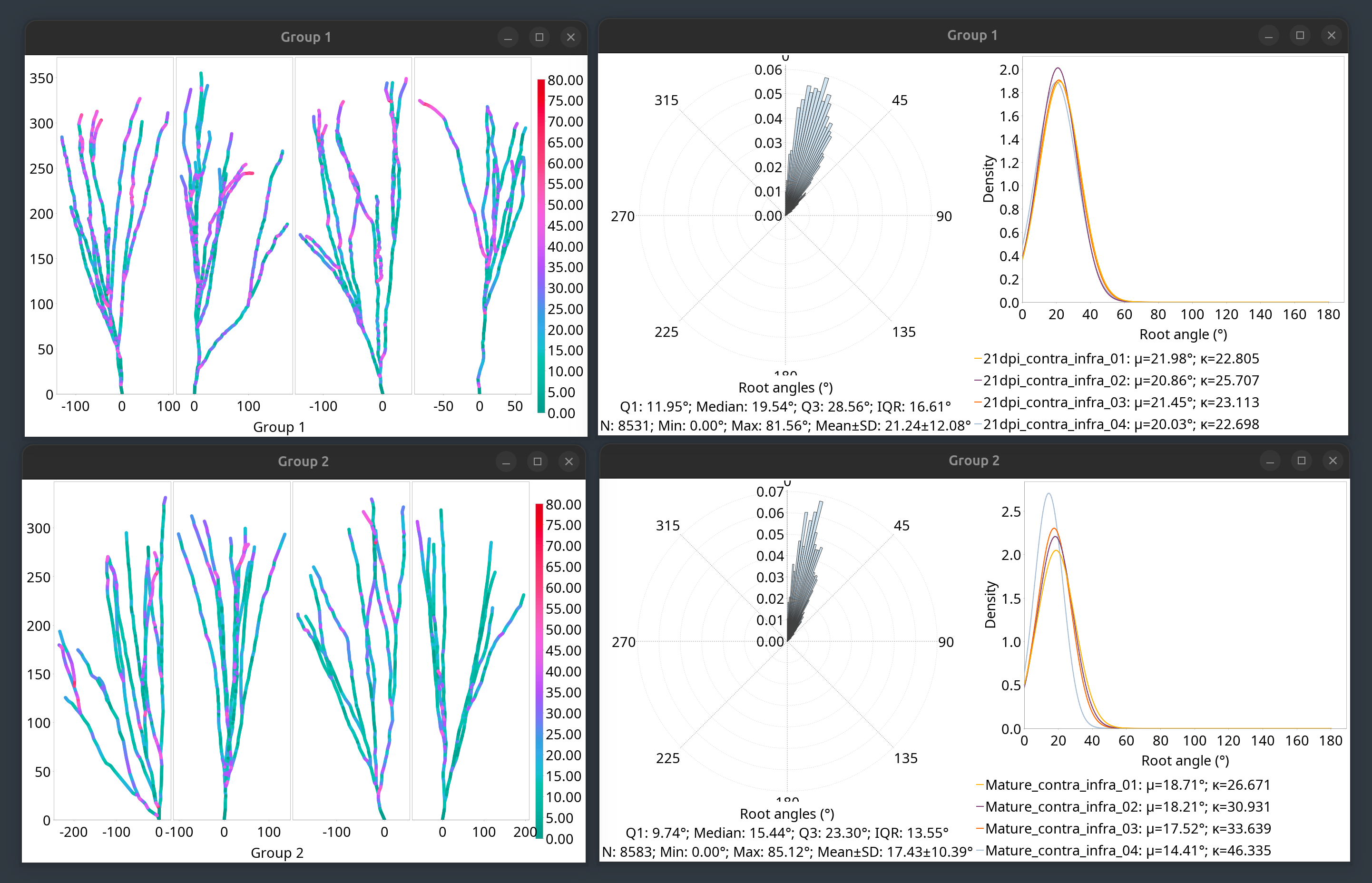Screen dimensions: 1372x883
Task: Click the 'Density' y-axis label in Group 1 window
Action: click(x=988, y=179)
